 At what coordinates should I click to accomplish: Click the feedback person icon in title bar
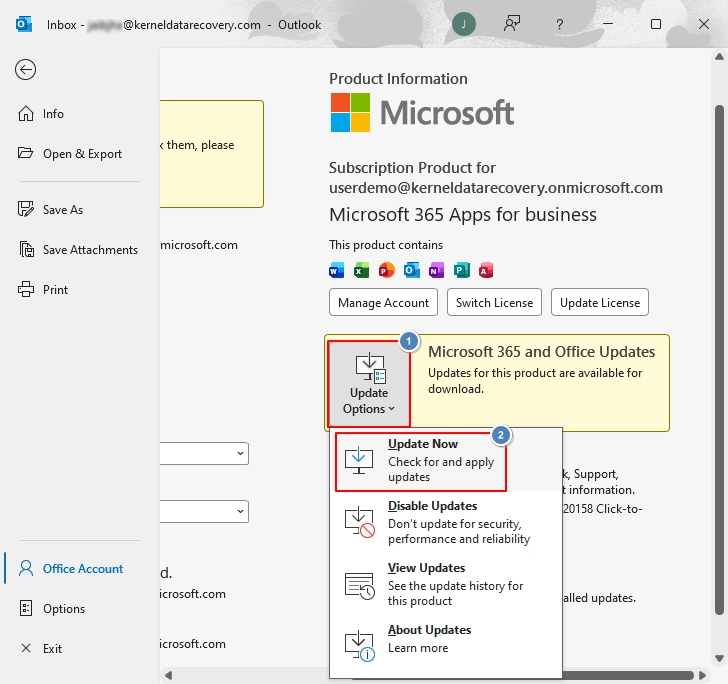point(512,24)
